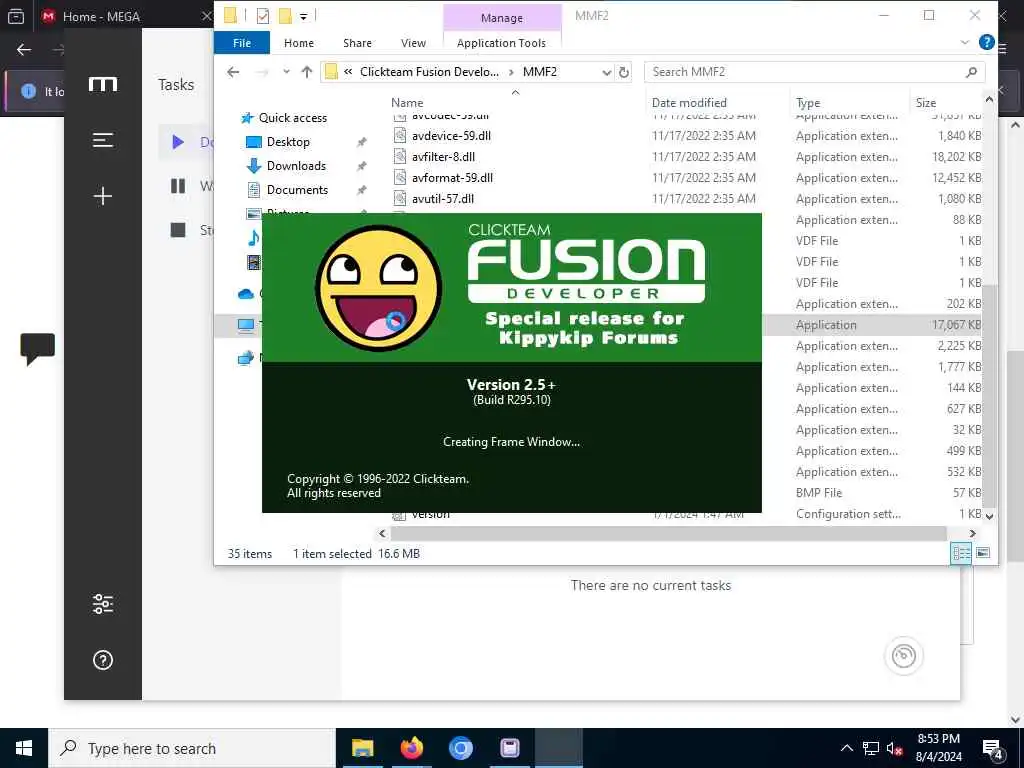
Task: Refresh the MMF2 folder view
Action: click(x=624, y=72)
